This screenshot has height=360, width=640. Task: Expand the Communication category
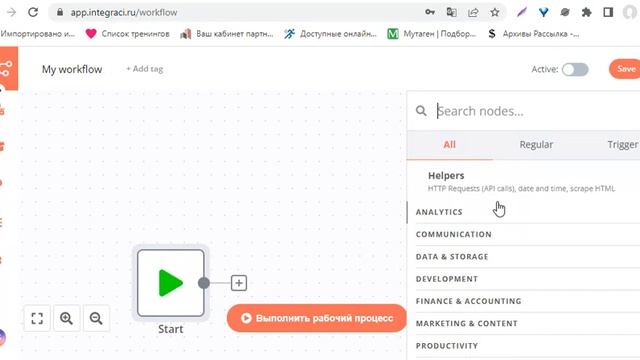[x=527, y=234]
